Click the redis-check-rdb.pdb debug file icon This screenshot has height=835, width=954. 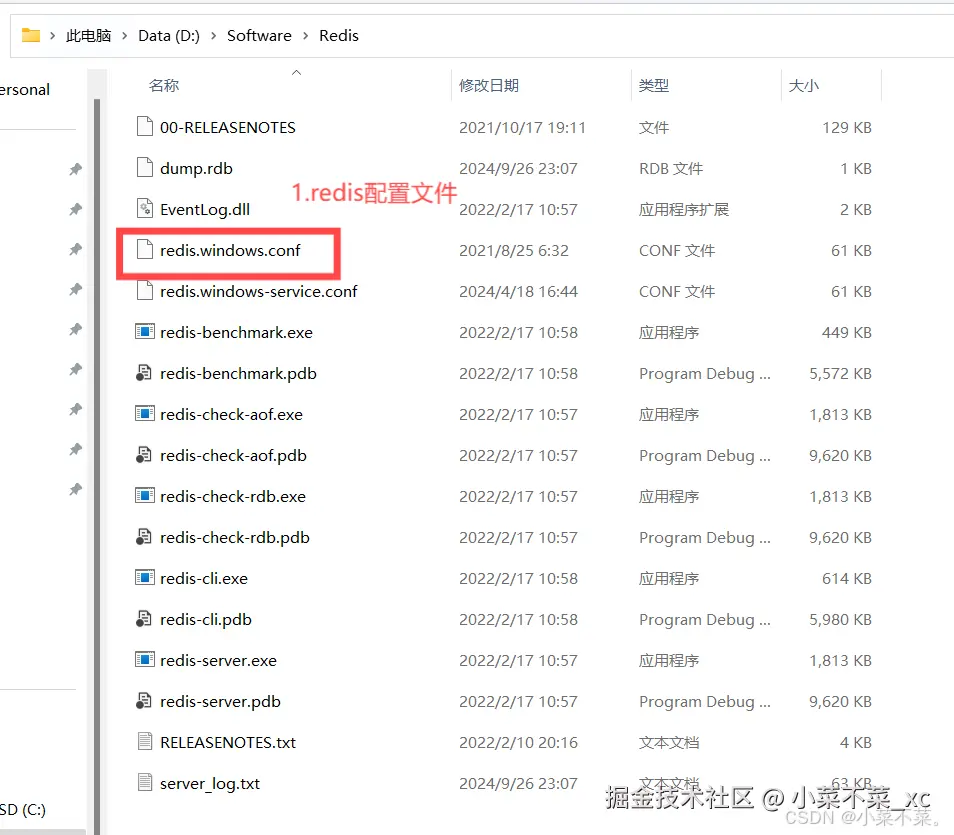pos(144,537)
